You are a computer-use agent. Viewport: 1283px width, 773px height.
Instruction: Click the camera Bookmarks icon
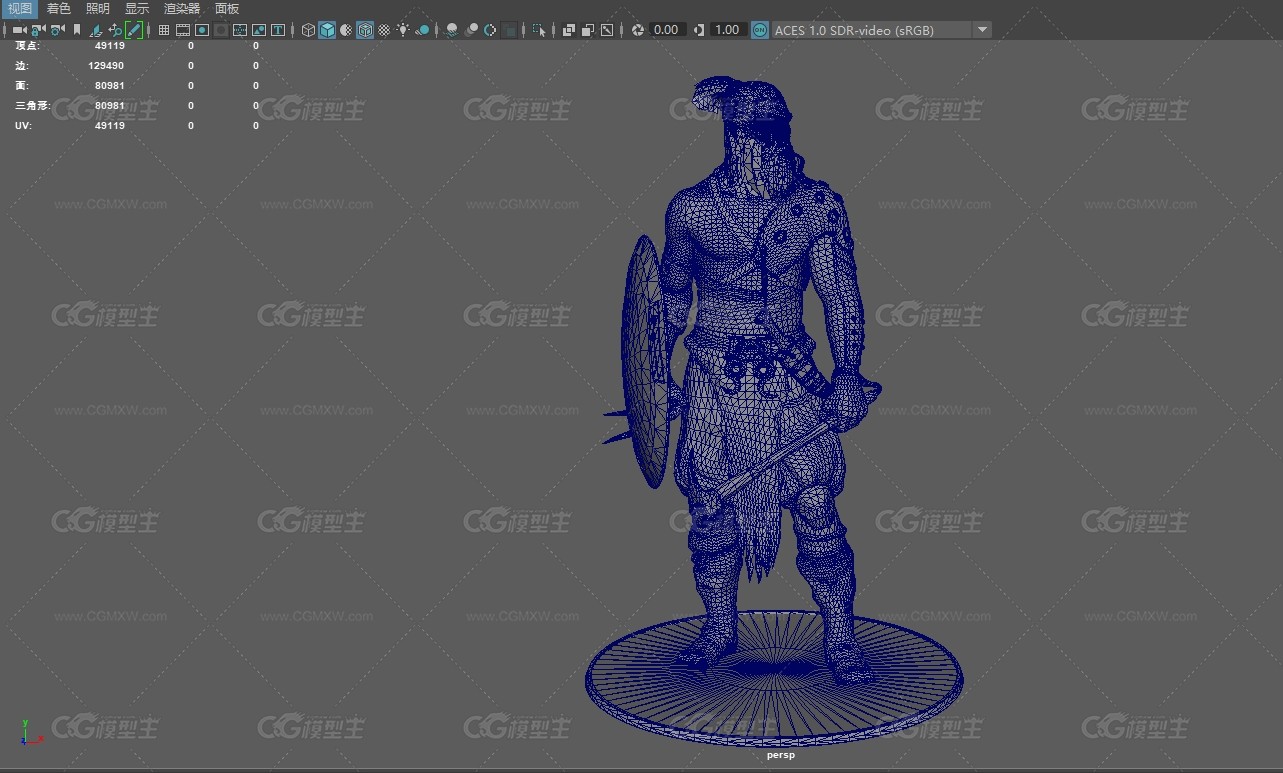click(x=77, y=30)
